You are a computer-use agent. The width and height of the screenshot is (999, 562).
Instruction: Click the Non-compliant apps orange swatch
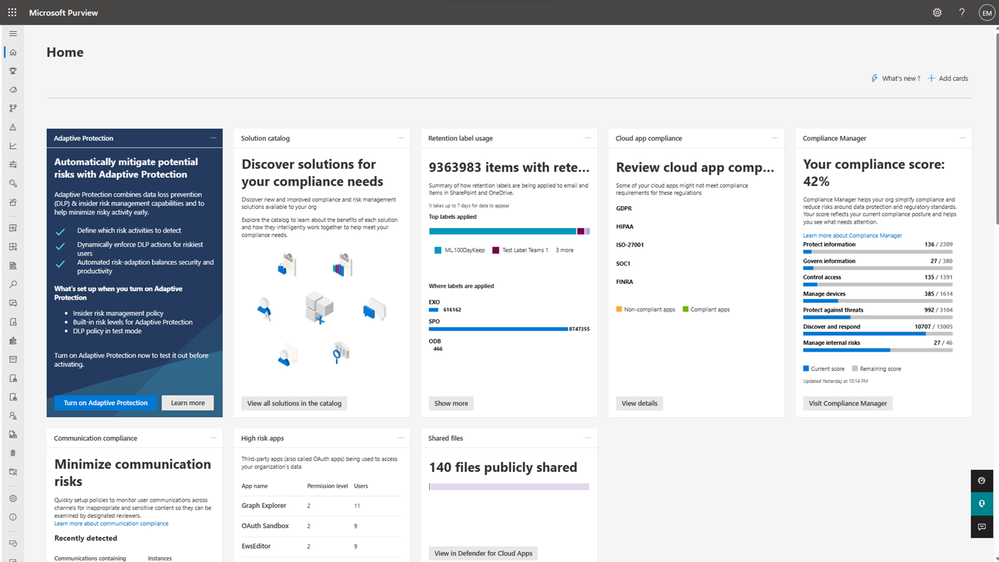(x=619, y=309)
